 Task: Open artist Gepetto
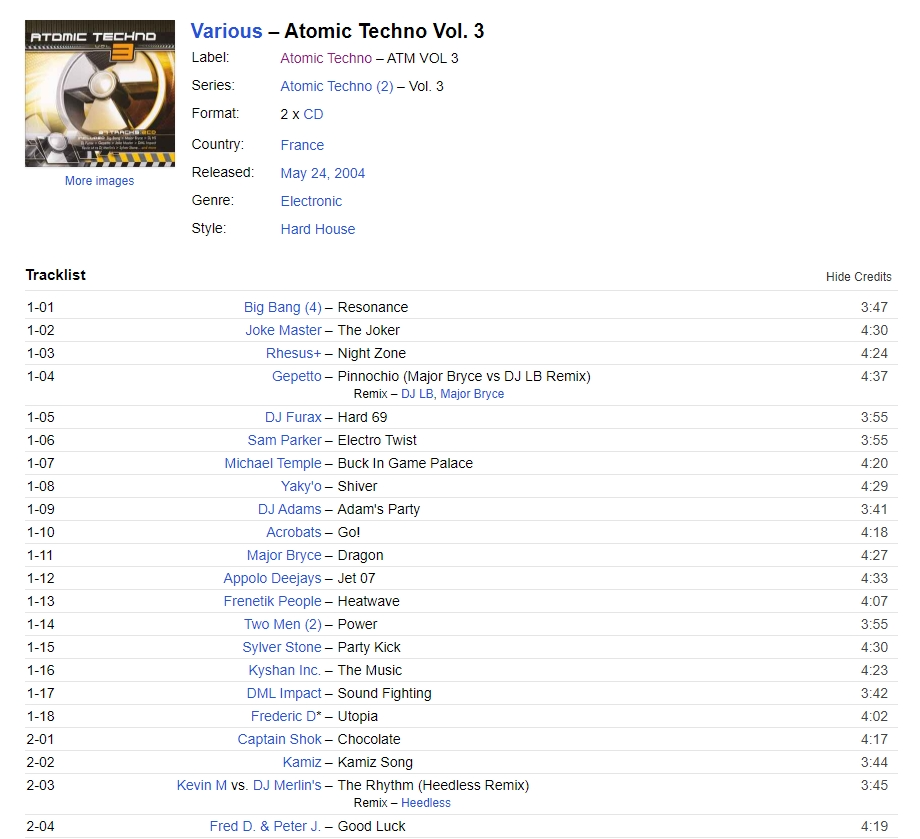pos(297,376)
